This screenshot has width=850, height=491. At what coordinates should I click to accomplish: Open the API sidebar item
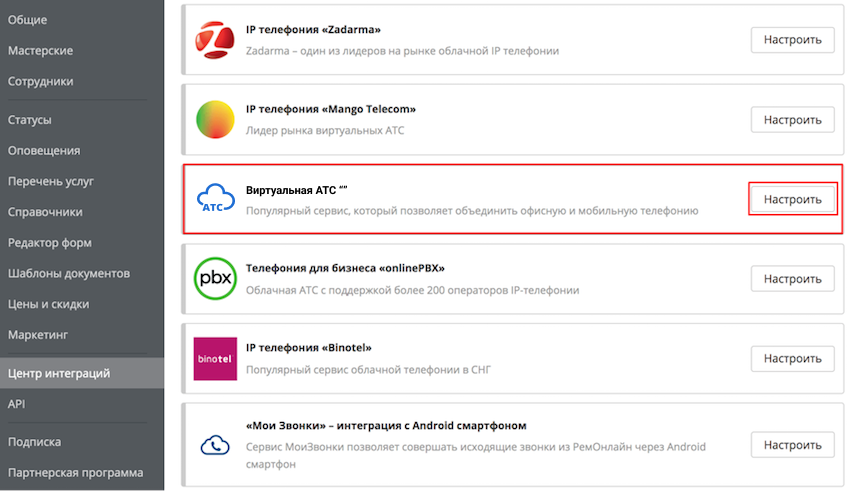[x=16, y=404]
